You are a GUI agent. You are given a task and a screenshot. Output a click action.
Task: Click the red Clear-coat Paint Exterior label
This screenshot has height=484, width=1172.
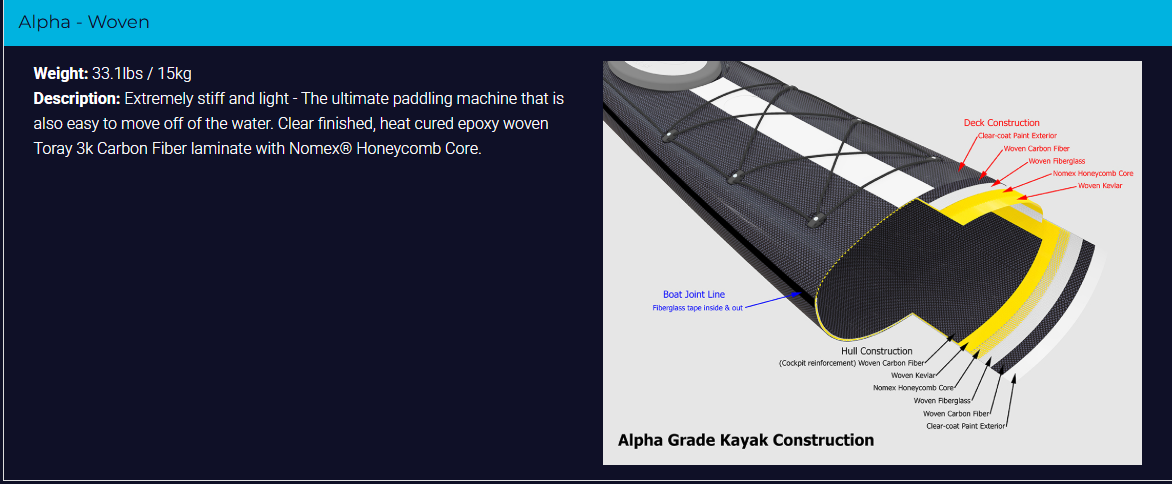[1017, 135]
